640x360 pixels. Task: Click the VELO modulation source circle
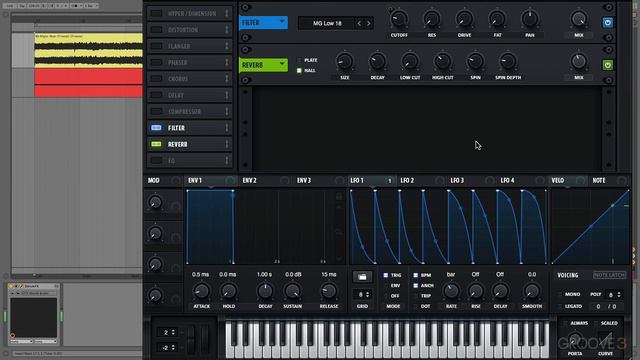[x=580, y=180]
